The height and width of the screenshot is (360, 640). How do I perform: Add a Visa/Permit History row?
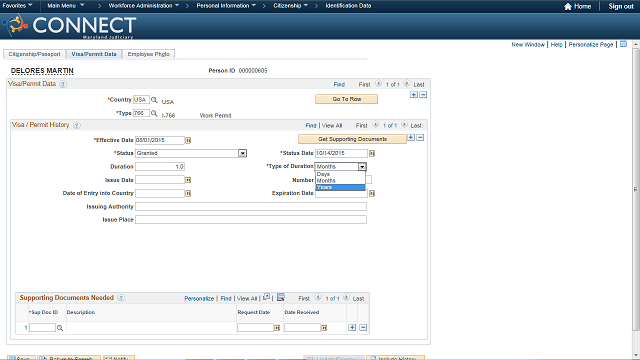[411, 138]
